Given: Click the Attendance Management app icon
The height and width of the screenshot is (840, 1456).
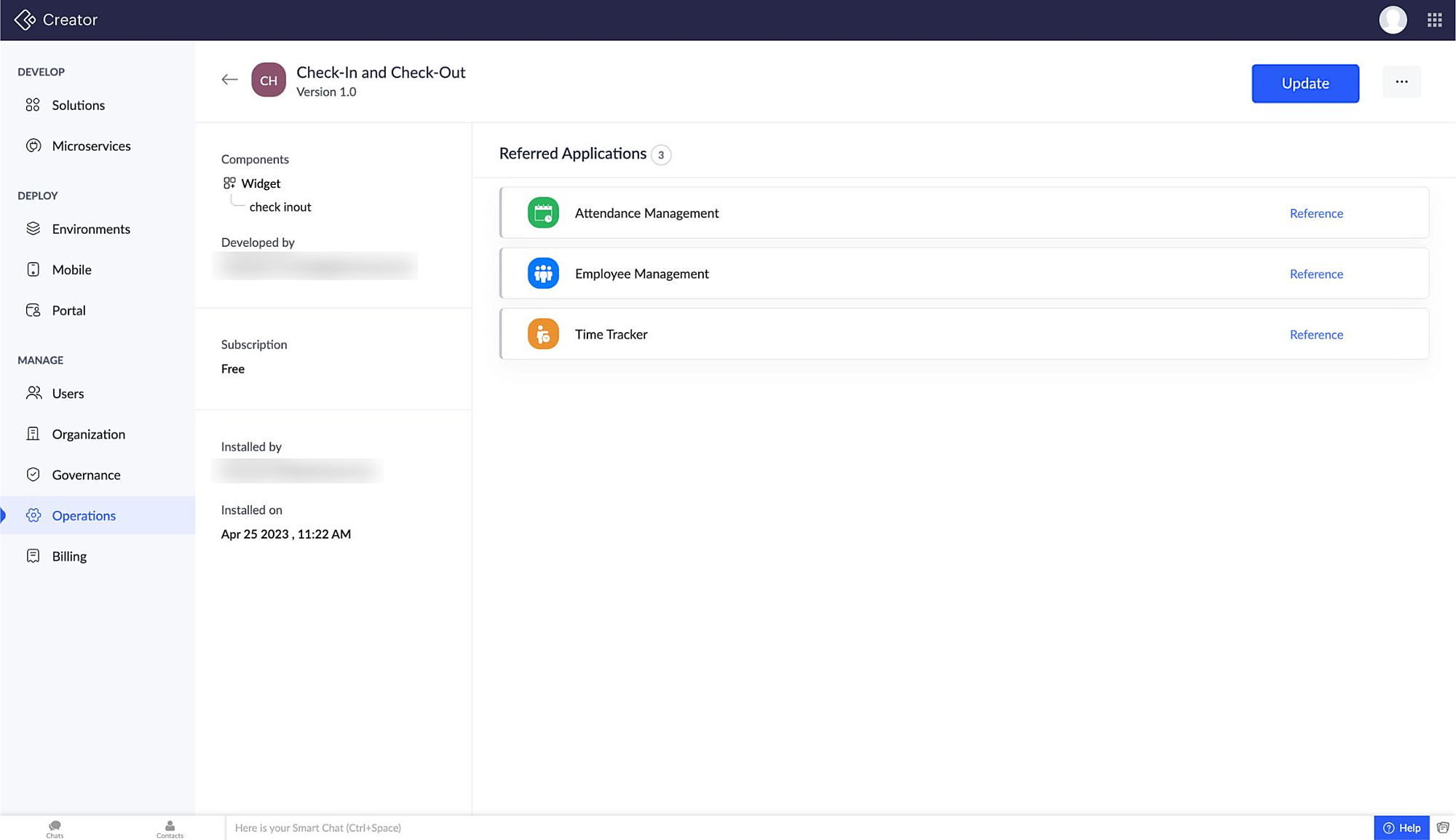Looking at the screenshot, I should pos(543,213).
